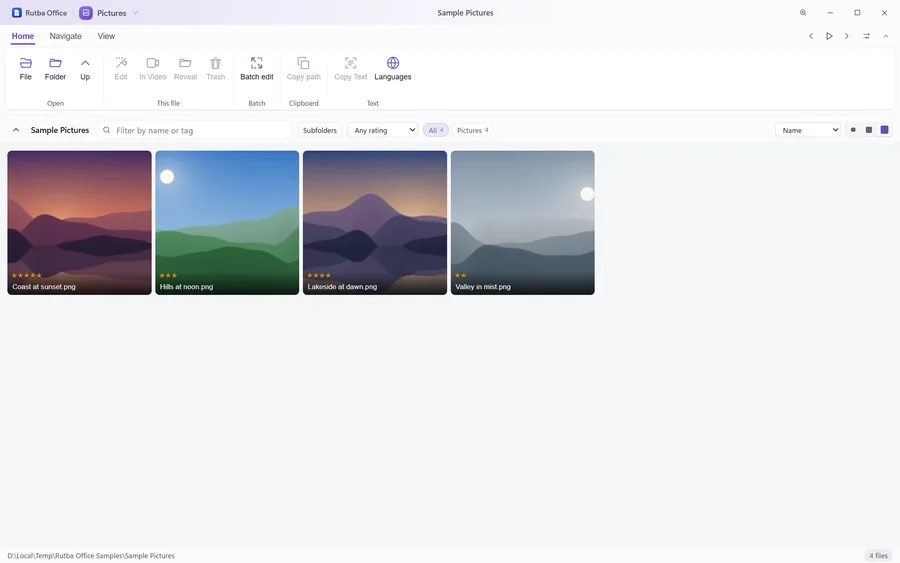The width and height of the screenshot is (900, 563).
Task: Select the Valley in mist thumbnail
Action: [523, 223]
